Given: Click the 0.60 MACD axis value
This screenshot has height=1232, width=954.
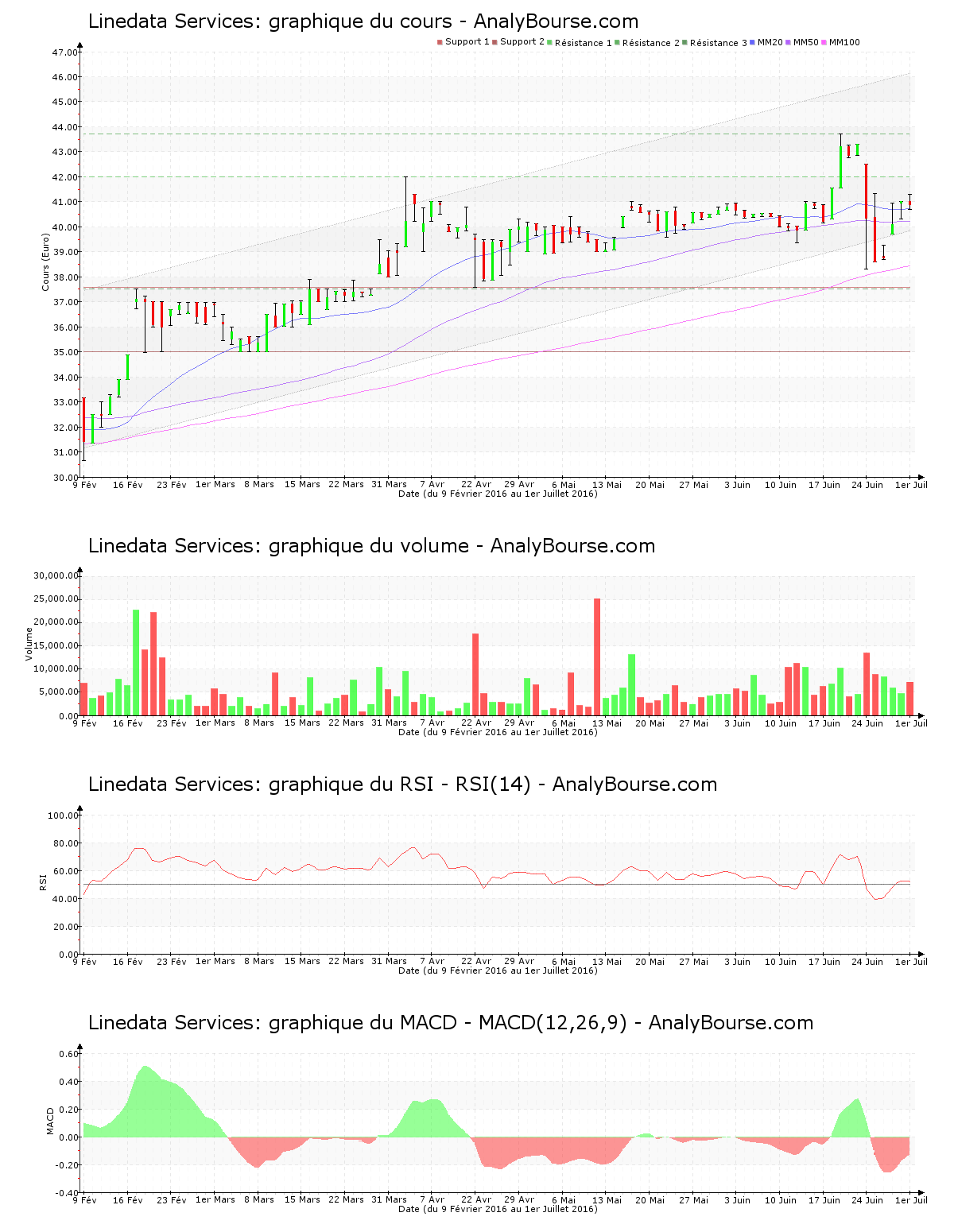Looking at the screenshot, I should tap(68, 1054).
